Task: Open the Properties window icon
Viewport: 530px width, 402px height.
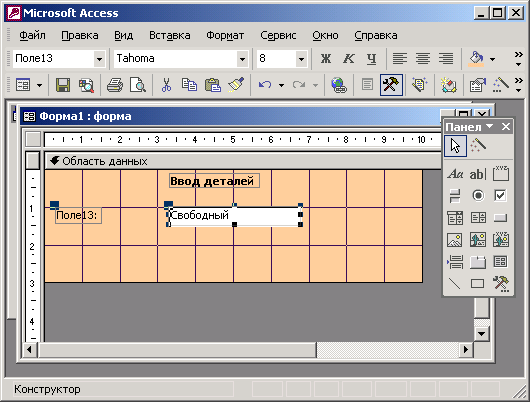Action: [x=477, y=85]
